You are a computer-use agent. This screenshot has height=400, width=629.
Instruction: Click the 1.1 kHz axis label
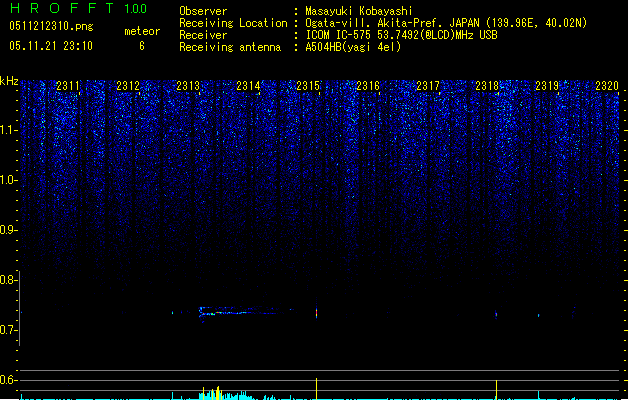point(8,130)
